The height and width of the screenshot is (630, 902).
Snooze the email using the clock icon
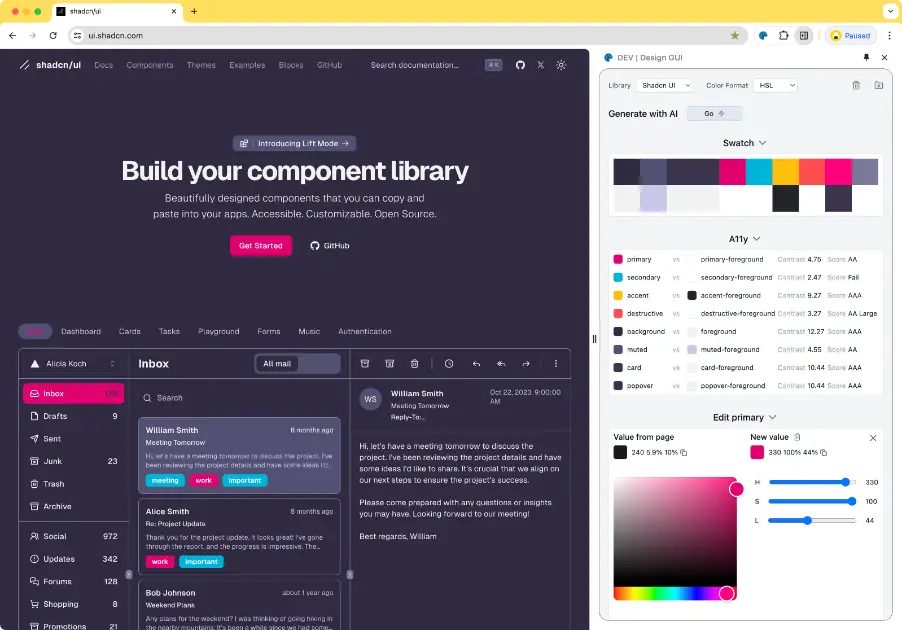(x=449, y=364)
